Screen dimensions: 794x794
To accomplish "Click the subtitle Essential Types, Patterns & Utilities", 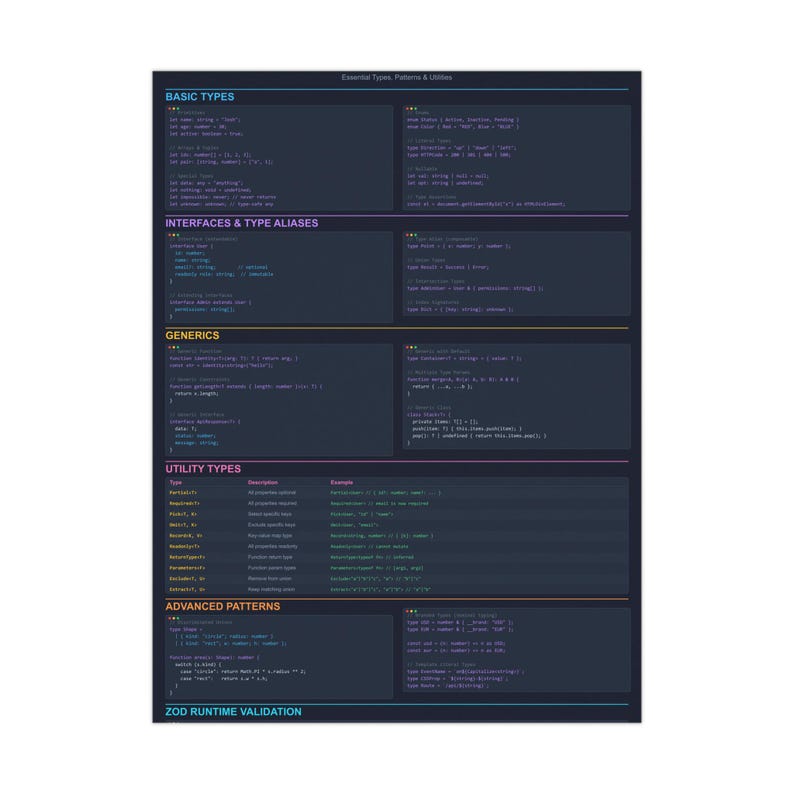I will click(396, 77).
